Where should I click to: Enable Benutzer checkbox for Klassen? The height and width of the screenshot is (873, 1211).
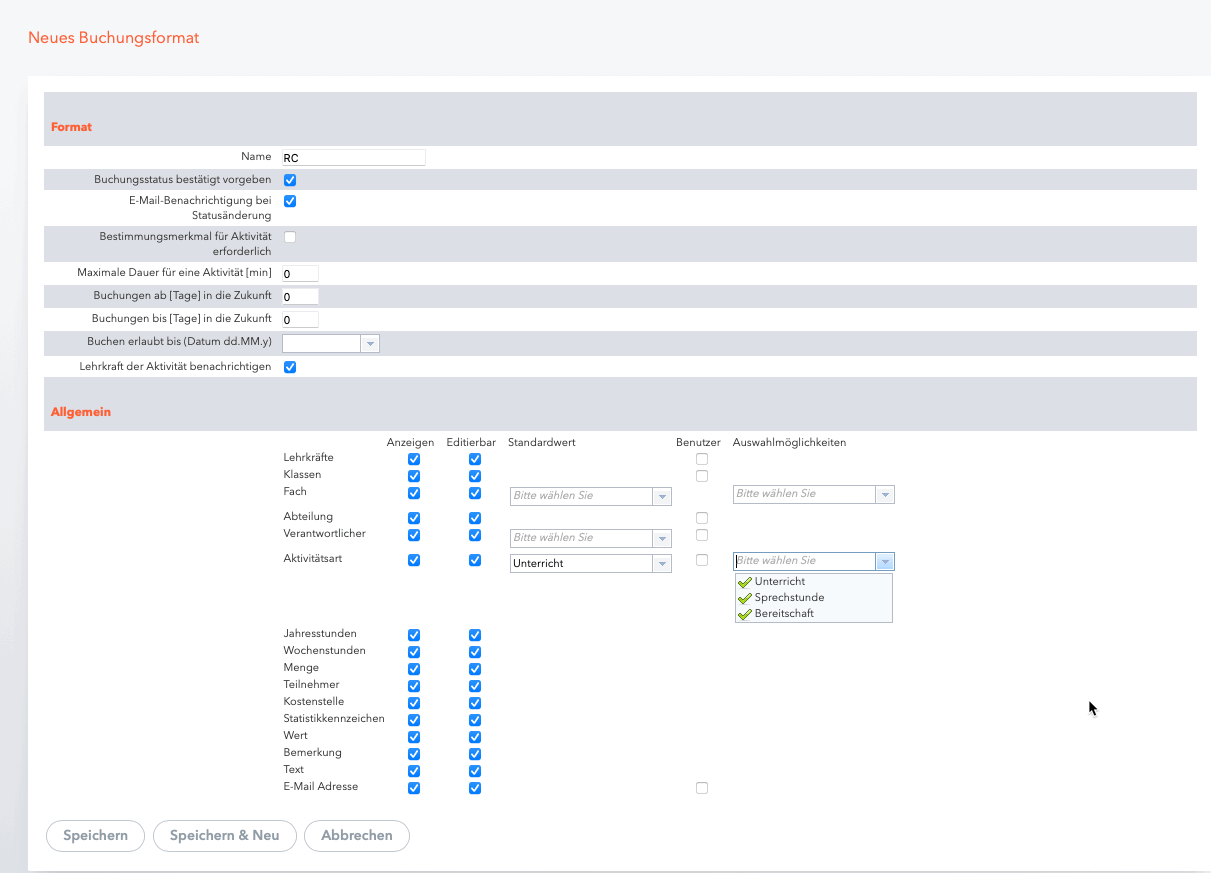[702, 476]
